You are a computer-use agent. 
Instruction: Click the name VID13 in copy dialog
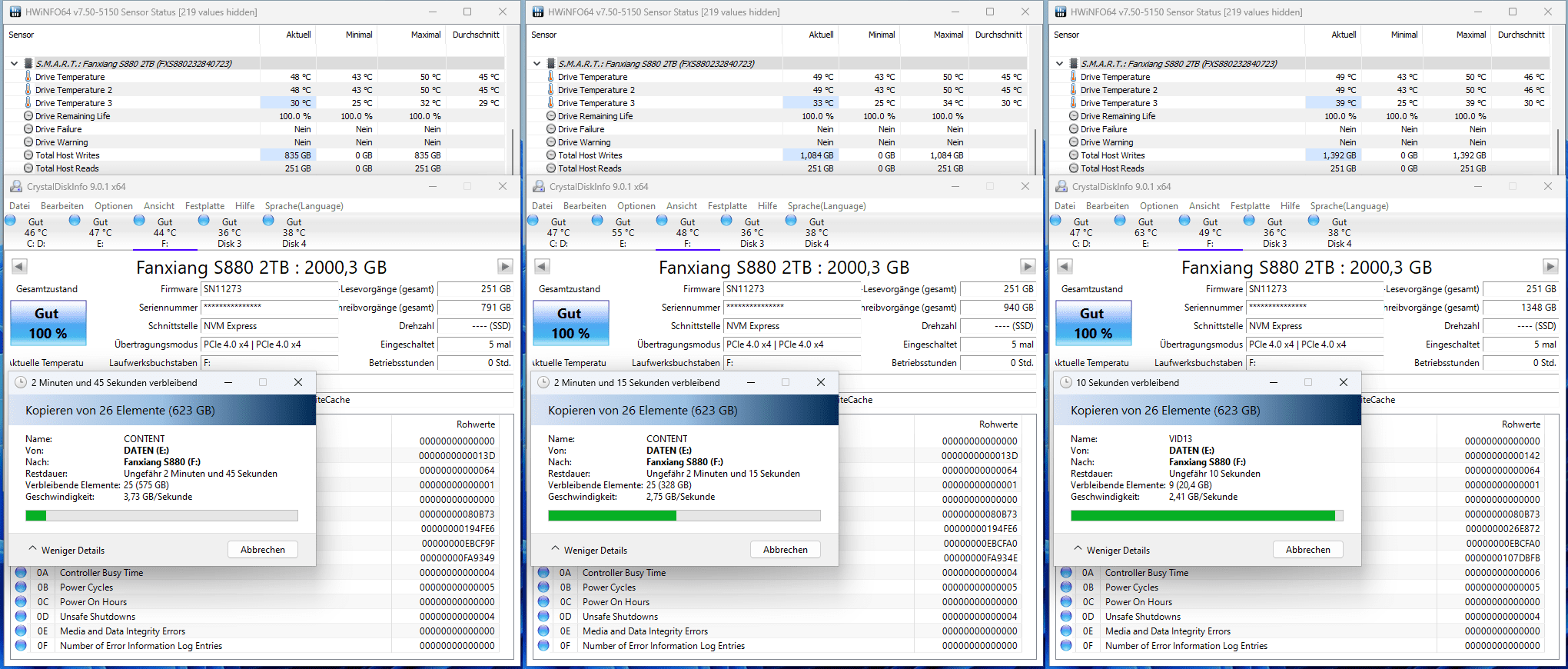1181,439
